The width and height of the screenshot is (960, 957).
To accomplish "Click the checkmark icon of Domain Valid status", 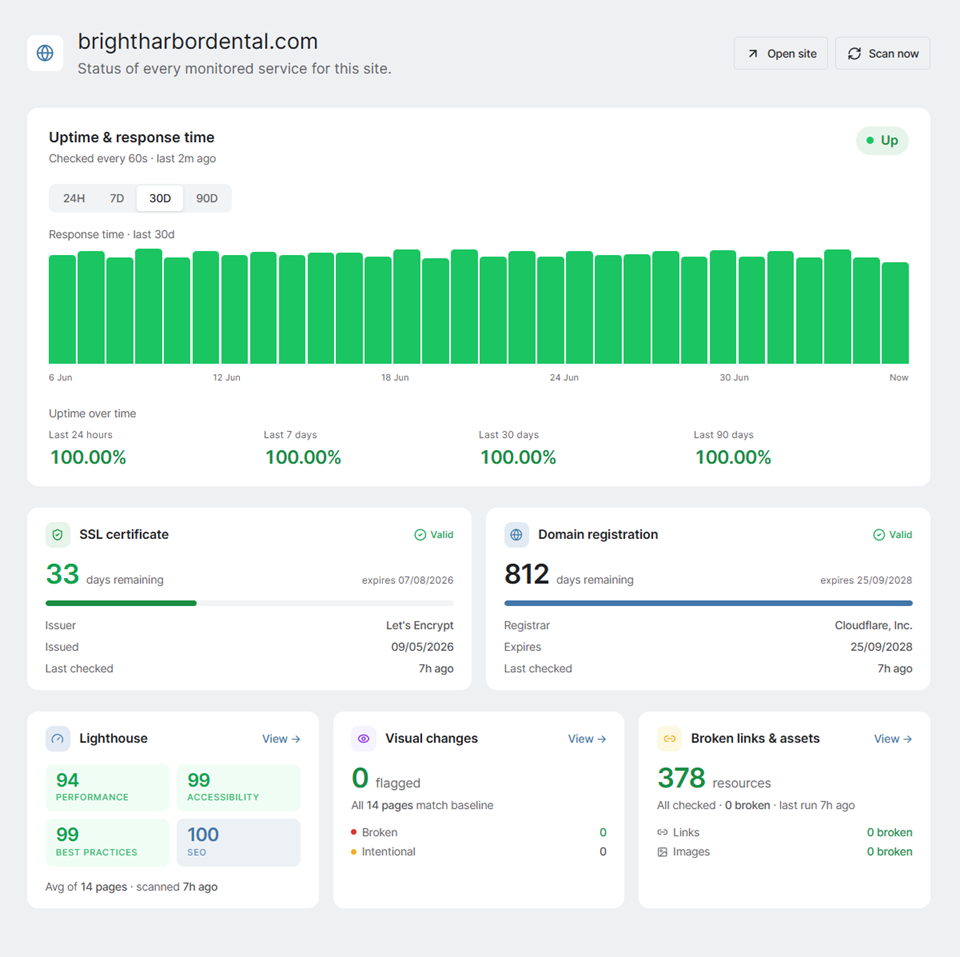I will (x=879, y=535).
